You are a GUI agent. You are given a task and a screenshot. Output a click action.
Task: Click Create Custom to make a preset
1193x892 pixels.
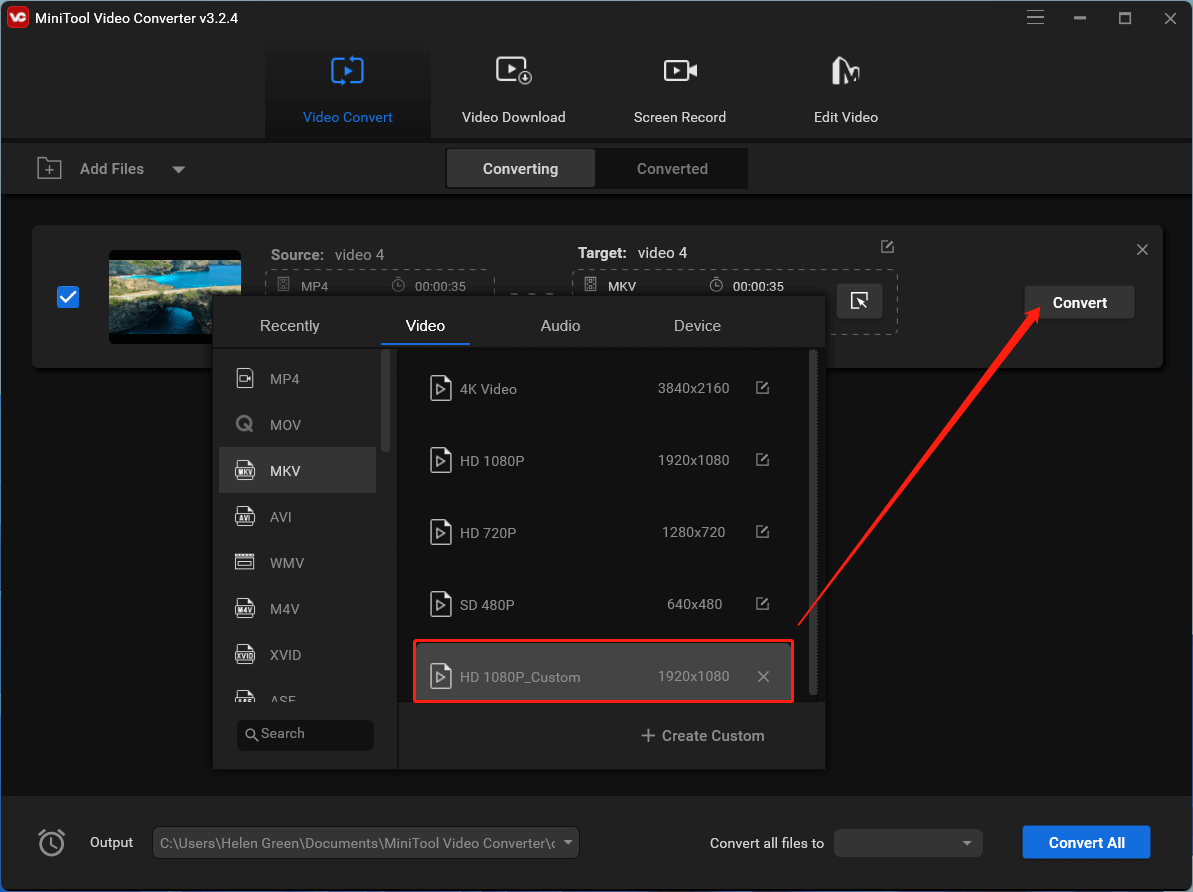(x=702, y=735)
